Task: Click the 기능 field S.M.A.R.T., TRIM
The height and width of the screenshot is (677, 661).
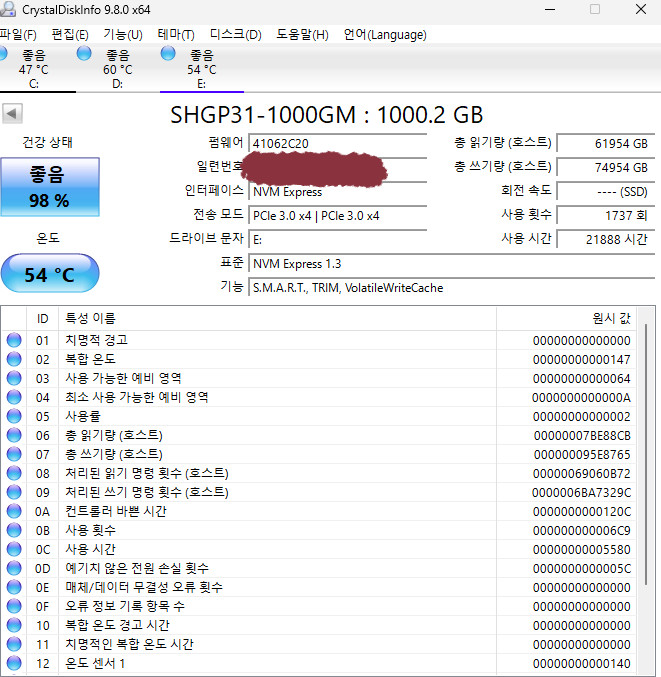Action: pos(452,288)
